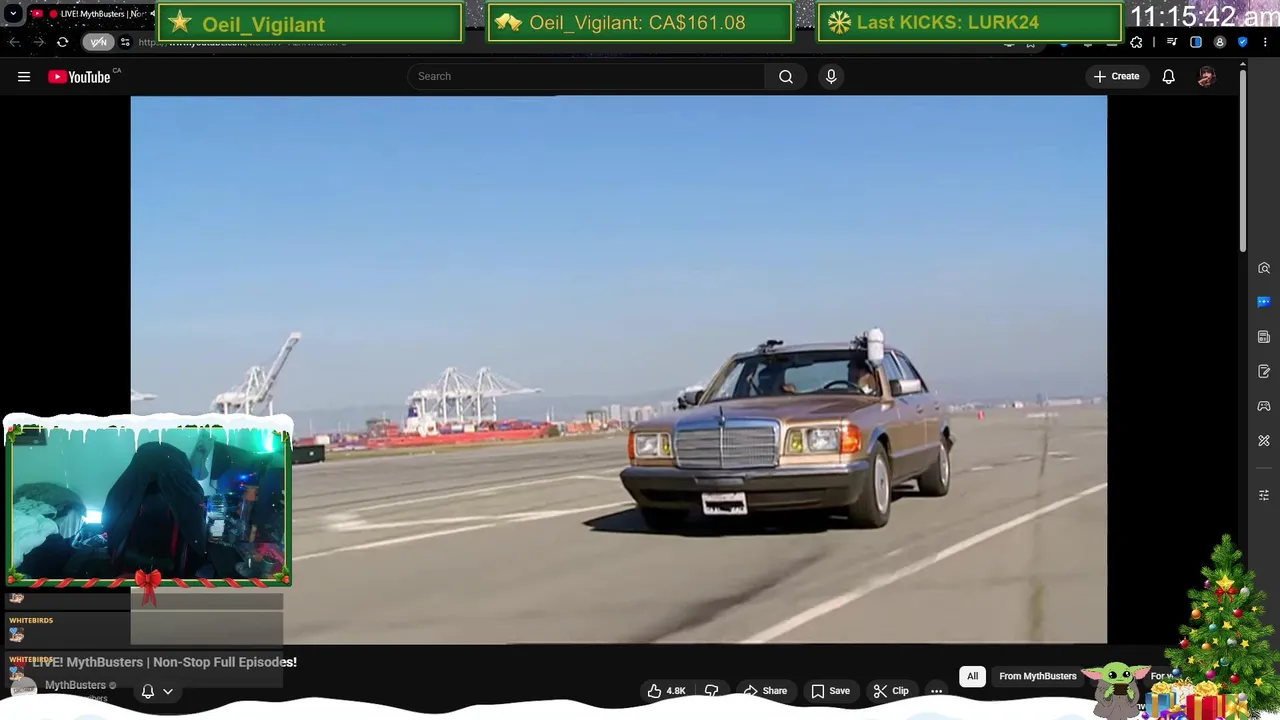The height and width of the screenshot is (720, 1280).
Task: Go back in browser history
Action: [x=14, y=42]
